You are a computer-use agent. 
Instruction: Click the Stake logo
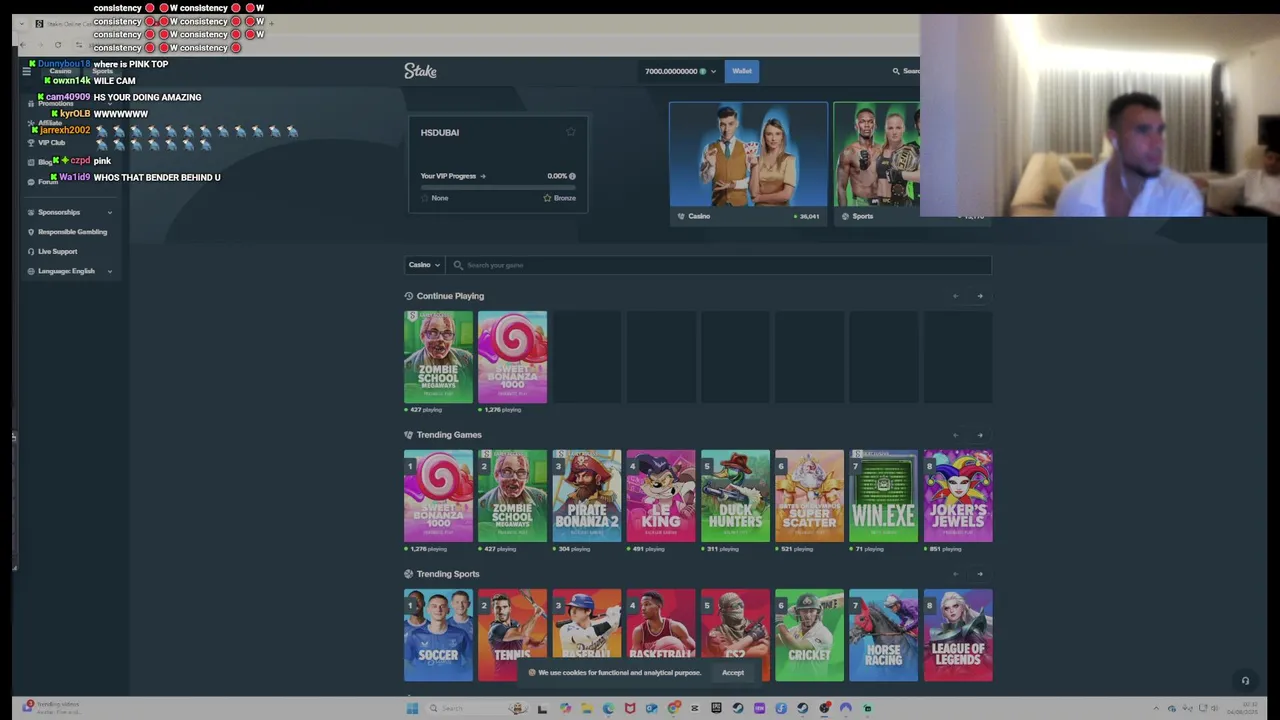[x=420, y=71]
